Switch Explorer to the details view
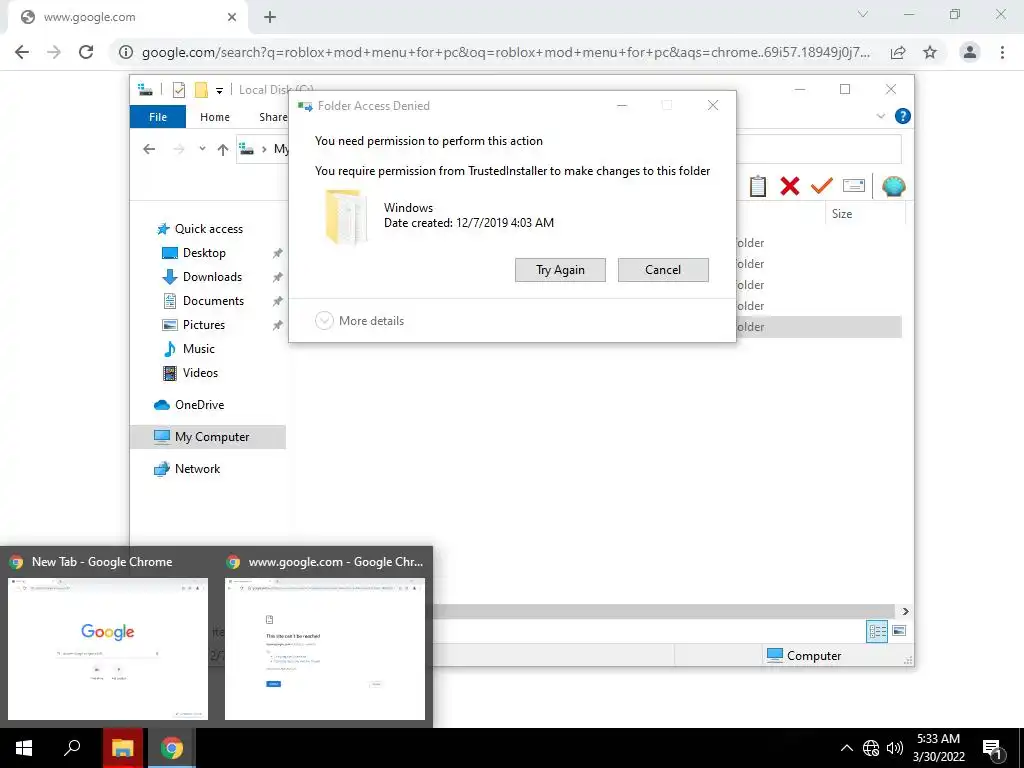Image resolution: width=1024 pixels, height=768 pixels. [x=877, y=631]
